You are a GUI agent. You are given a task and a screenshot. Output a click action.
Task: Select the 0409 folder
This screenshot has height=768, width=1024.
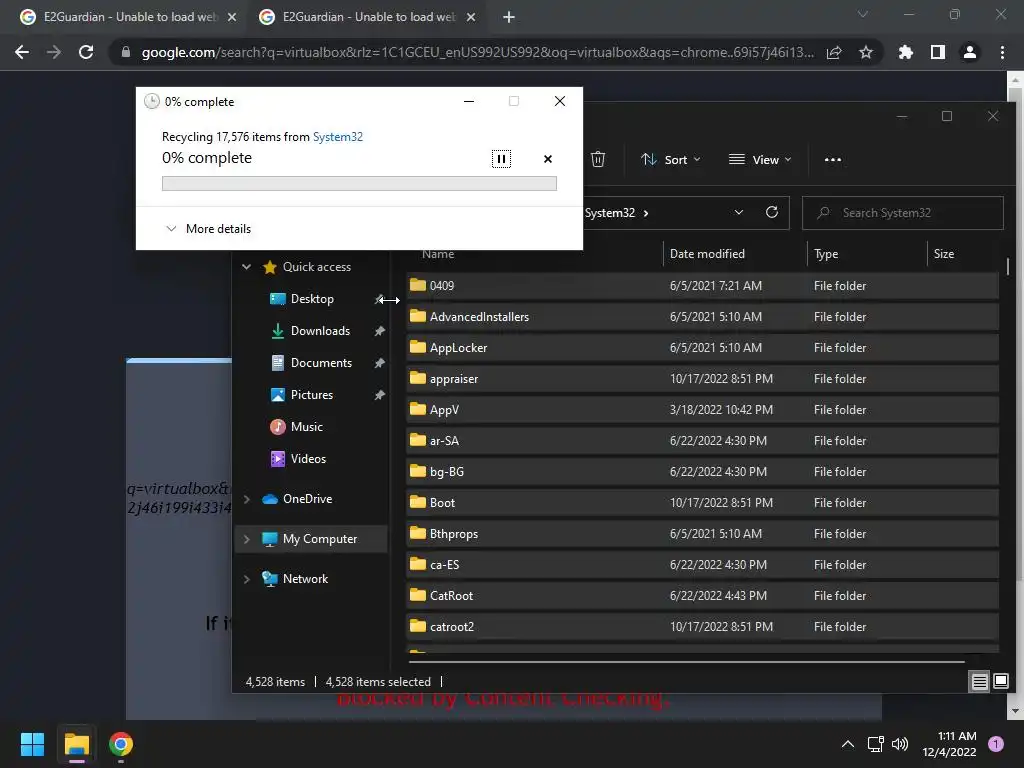pos(703,285)
